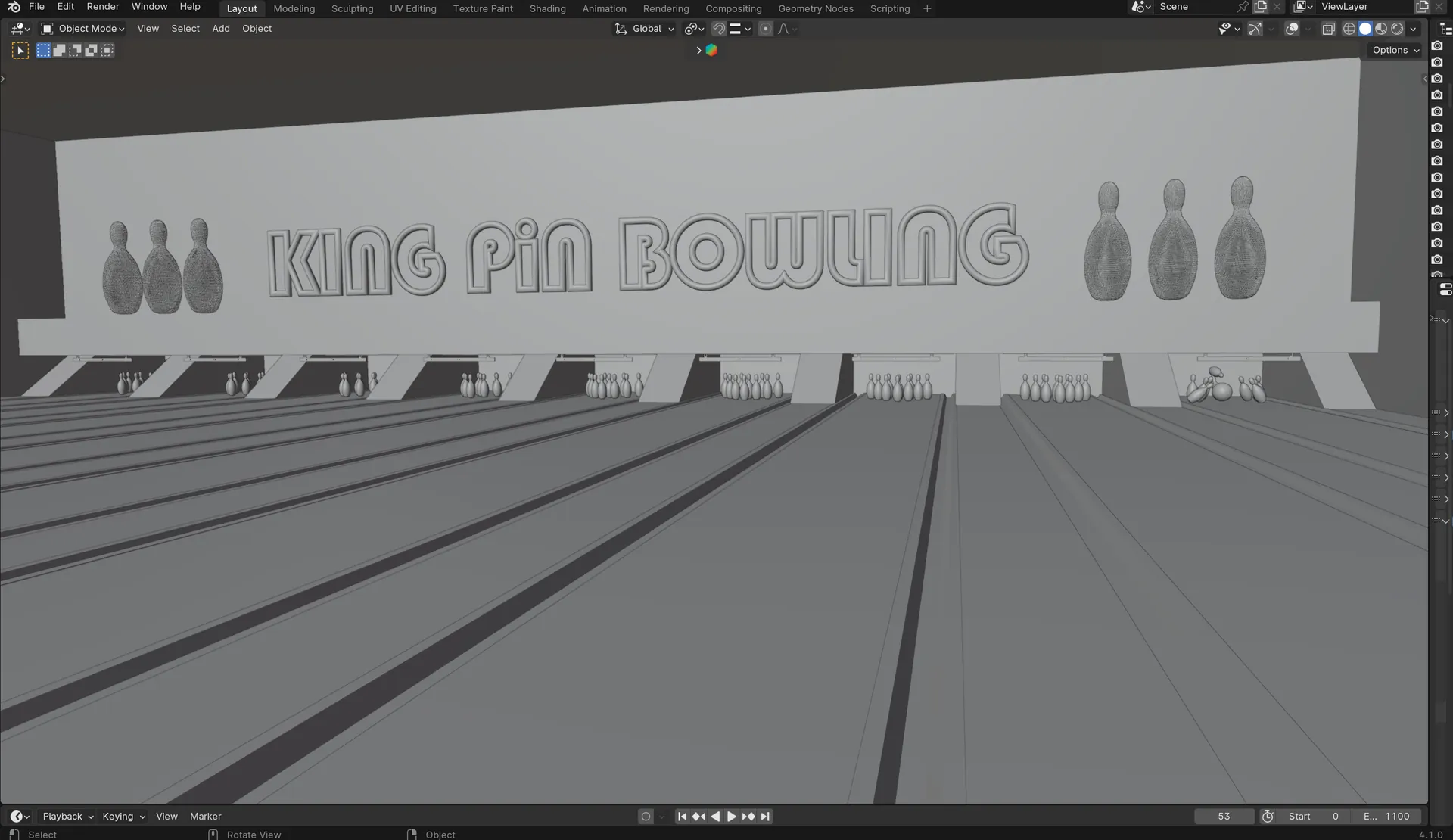
Task: Click the colorful cube add-on icon
Action: (711, 51)
